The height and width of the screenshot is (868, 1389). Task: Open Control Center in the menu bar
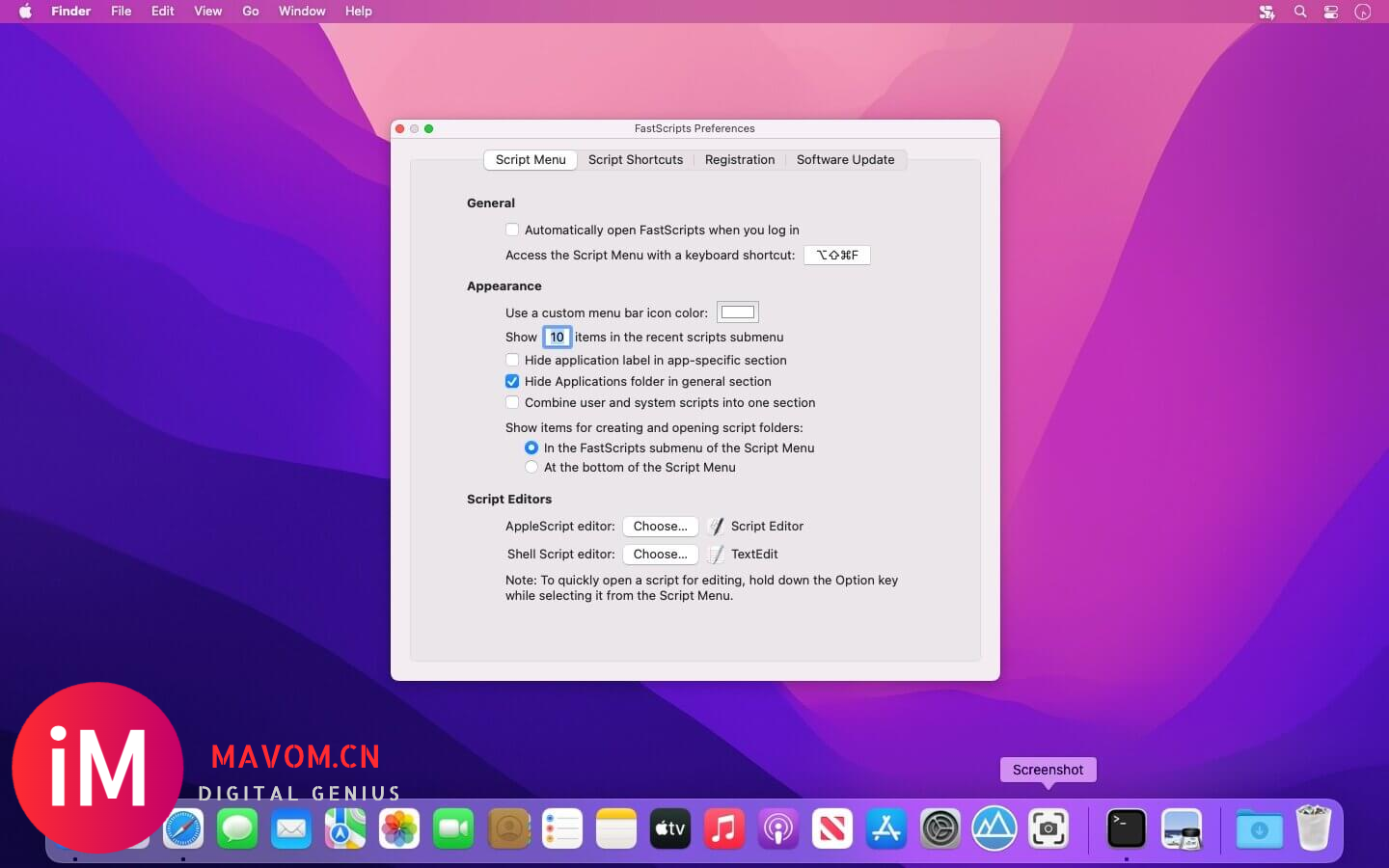(x=1331, y=12)
